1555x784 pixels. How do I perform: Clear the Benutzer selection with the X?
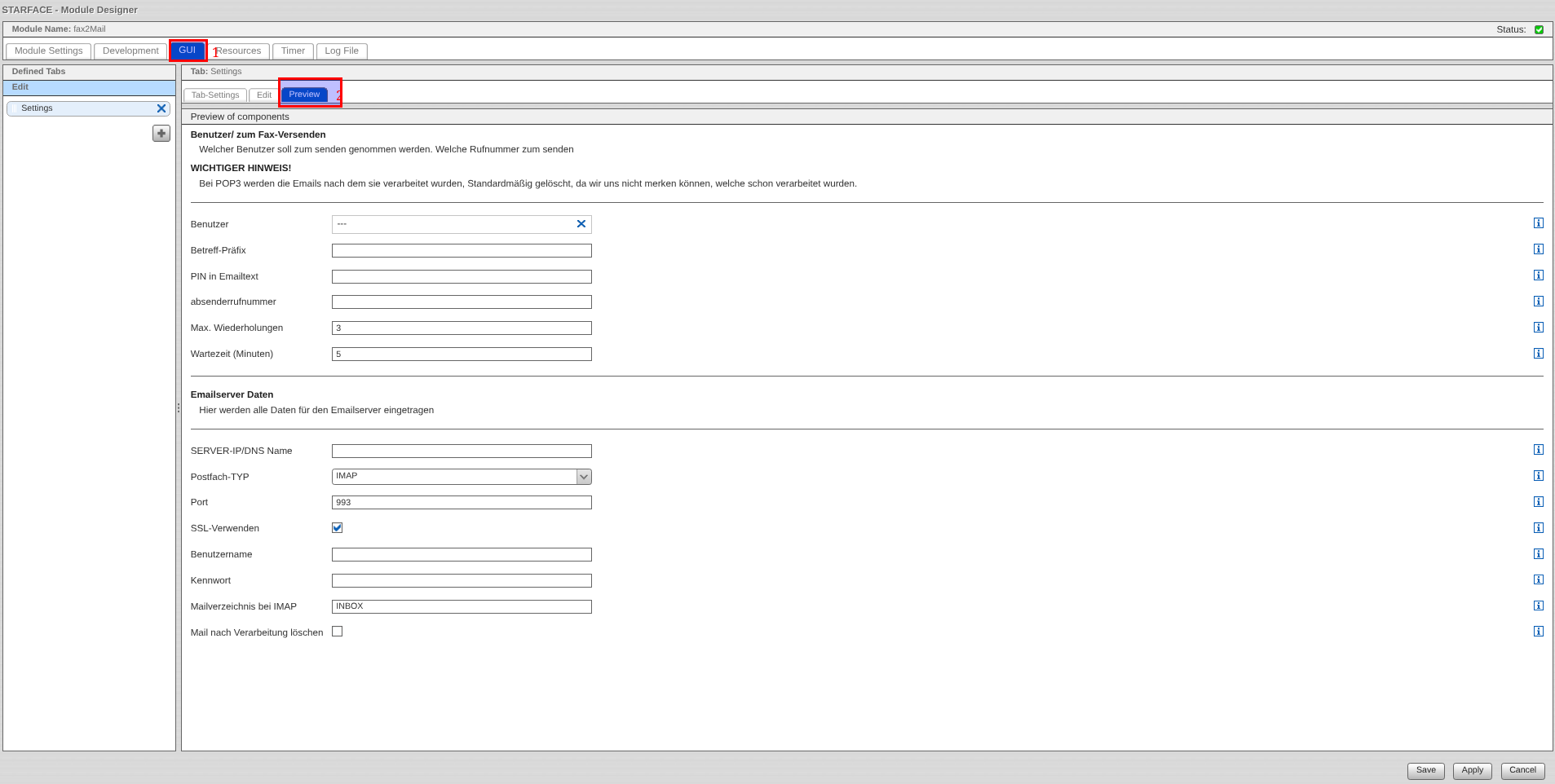pos(581,224)
